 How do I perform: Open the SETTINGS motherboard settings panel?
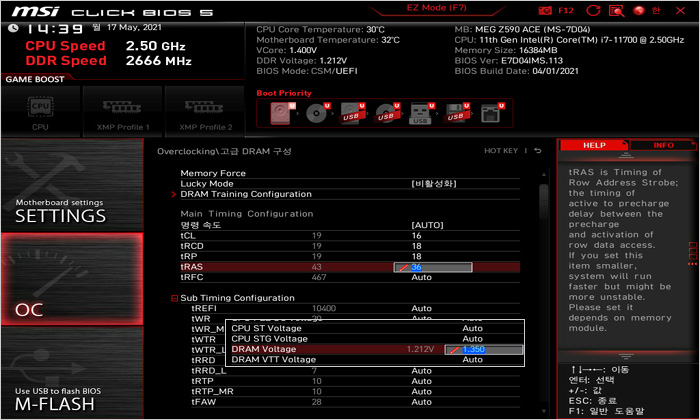pos(72,185)
